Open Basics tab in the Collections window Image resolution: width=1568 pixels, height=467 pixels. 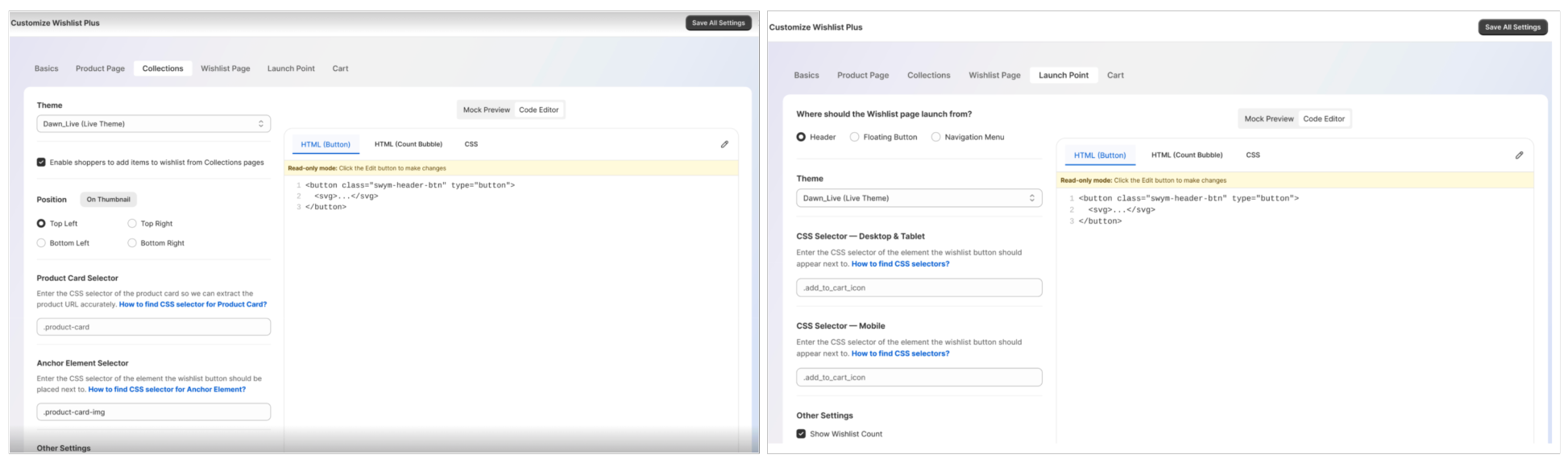46,68
